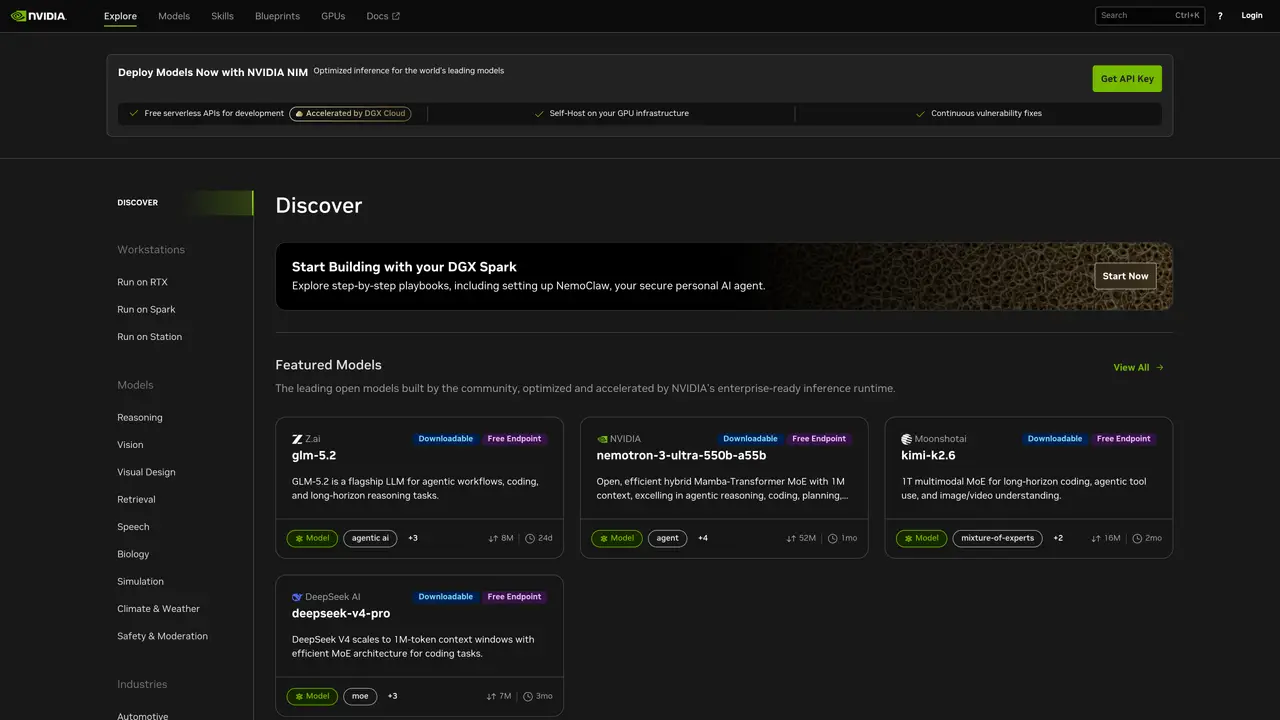The width and height of the screenshot is (1280, 720).
Task: Click the agentic ai tag
Action: tap(370, 538)
